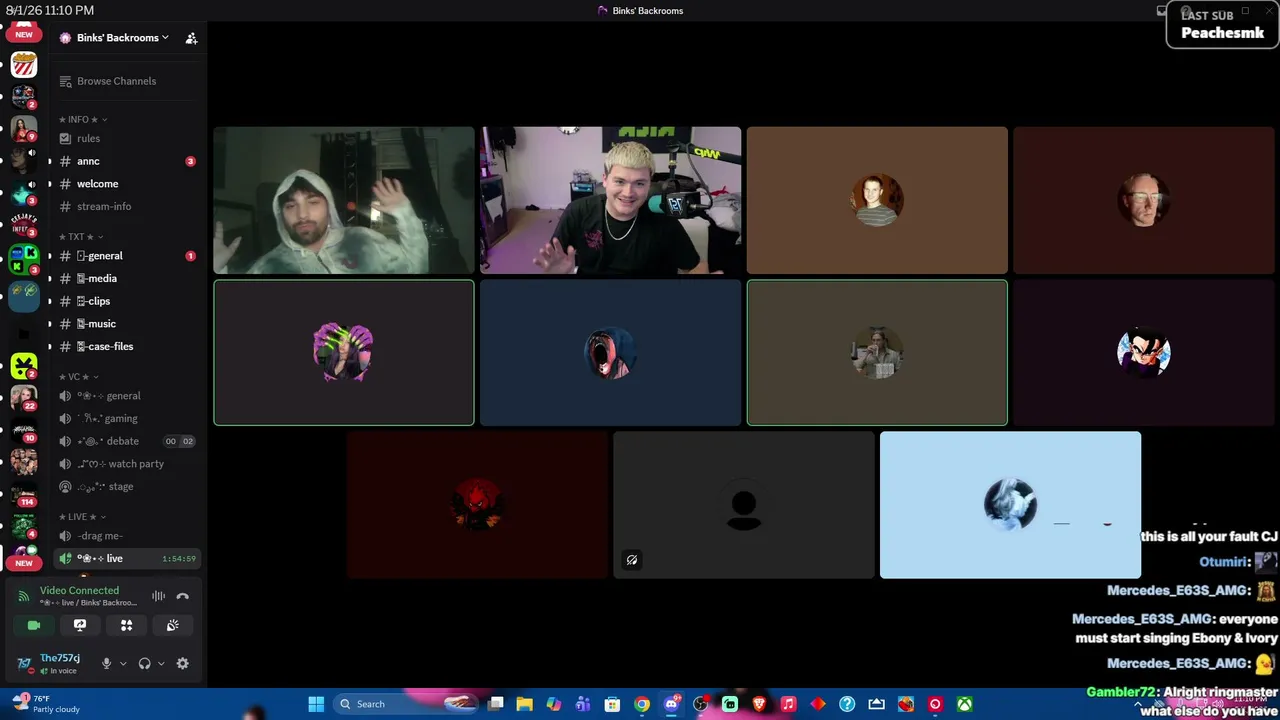
Task: Collapse the TXT channel category
Action: (82, 237)
